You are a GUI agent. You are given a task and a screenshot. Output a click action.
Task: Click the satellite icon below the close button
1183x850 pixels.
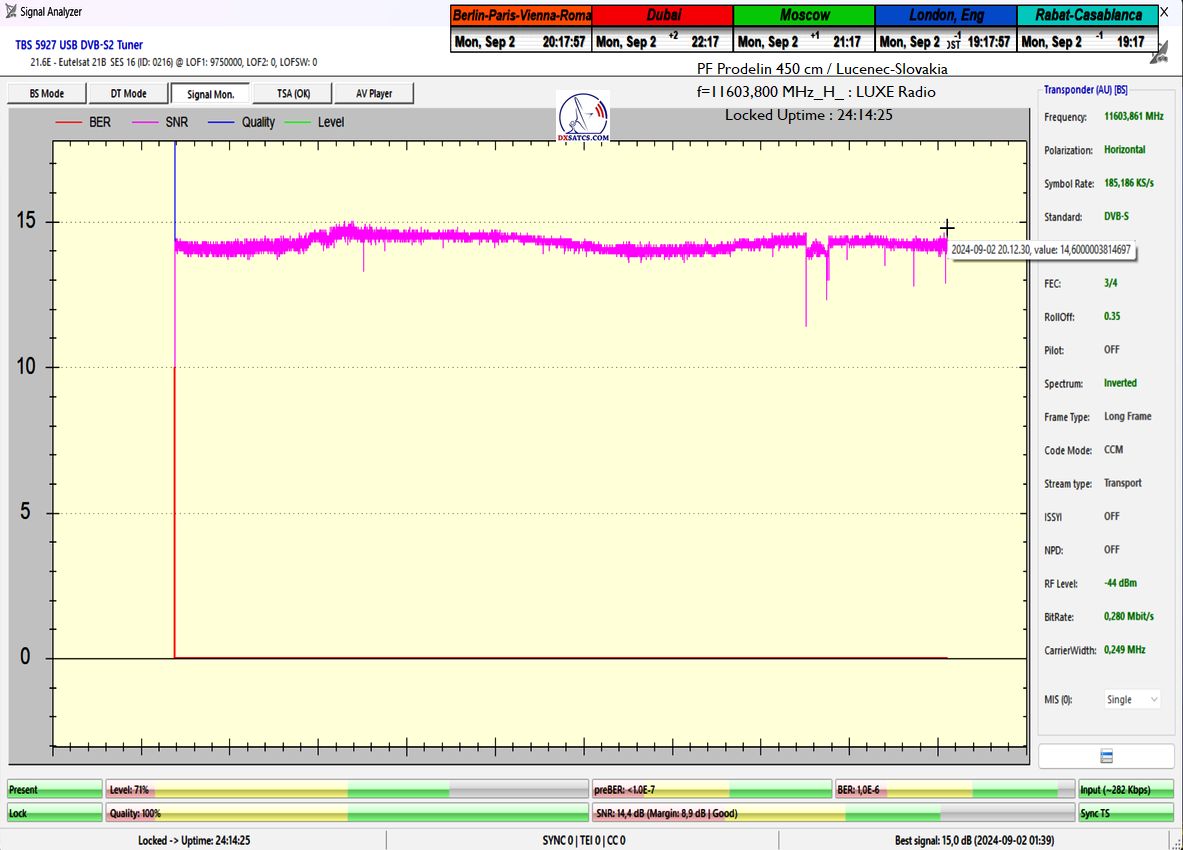click(1159, 54)
